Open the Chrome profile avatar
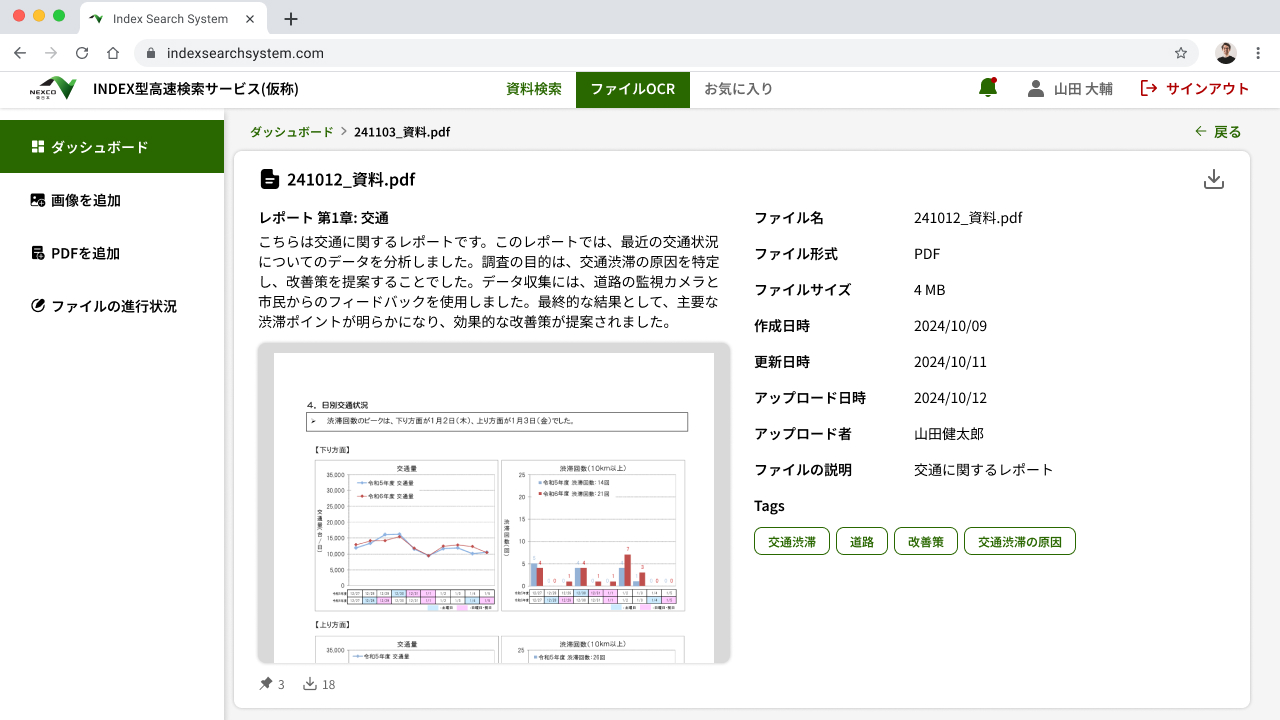1280x720 pixels. coord(1226,53)
